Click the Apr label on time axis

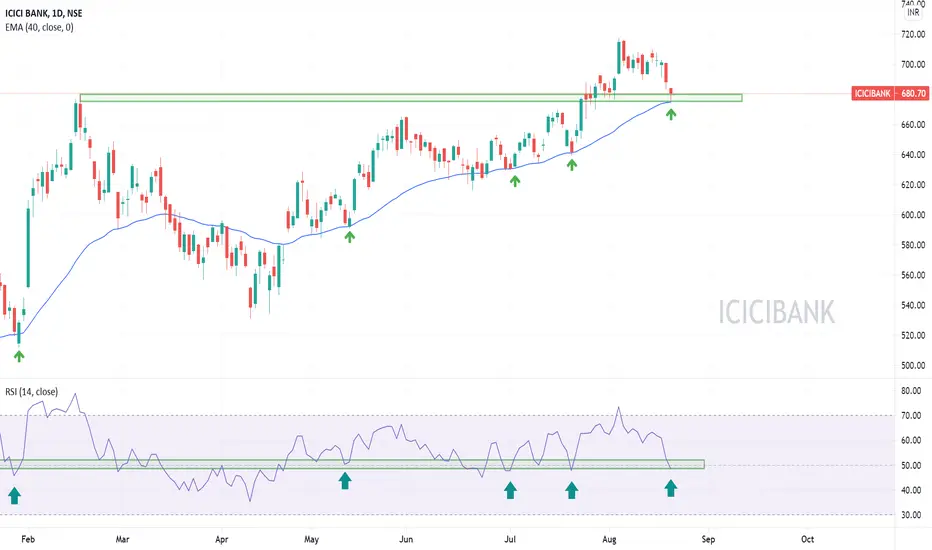point(222,539)
